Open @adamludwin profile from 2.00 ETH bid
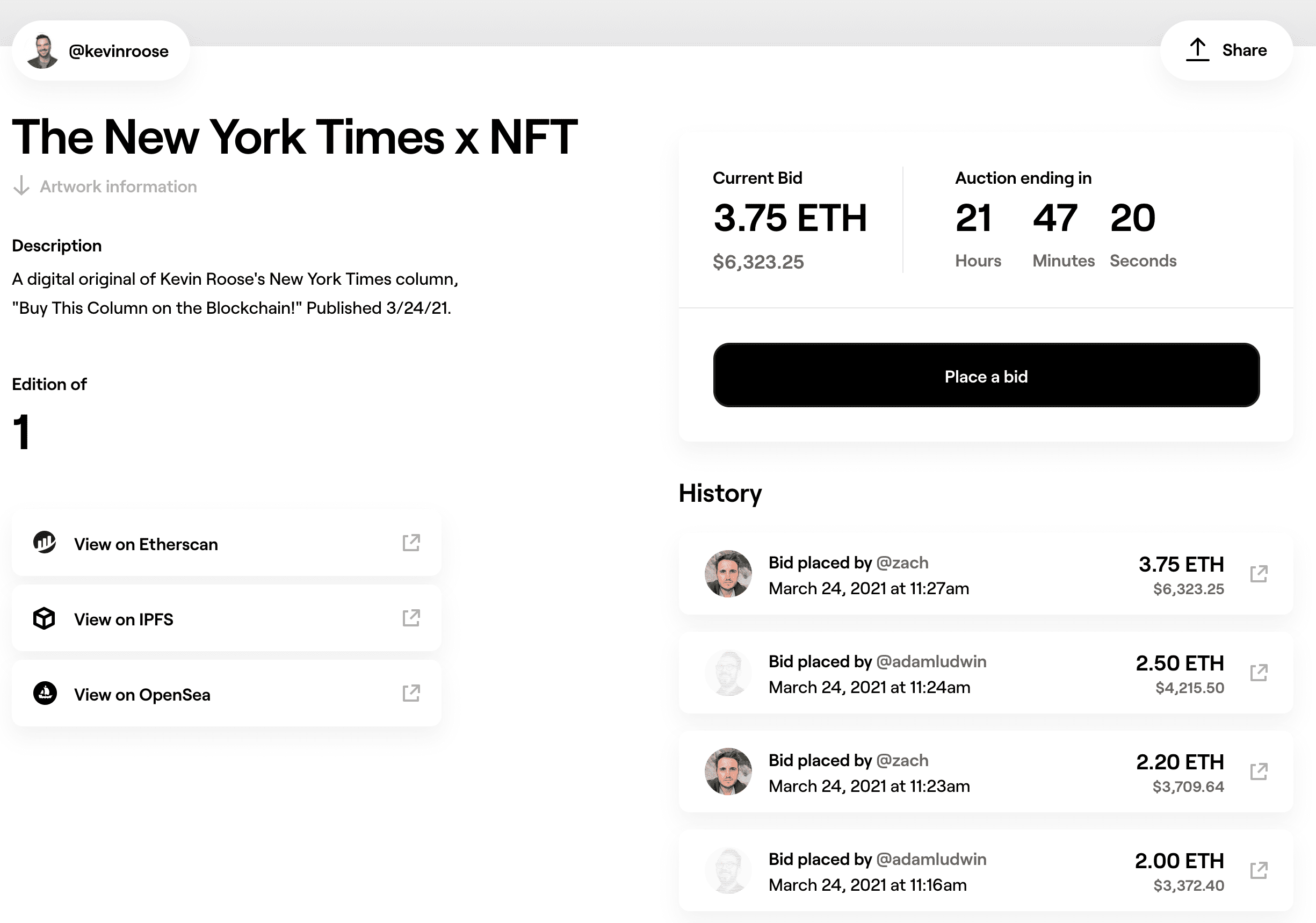Image resolution: width=1316 pixels, height=923 pixels. coord(931,859)
